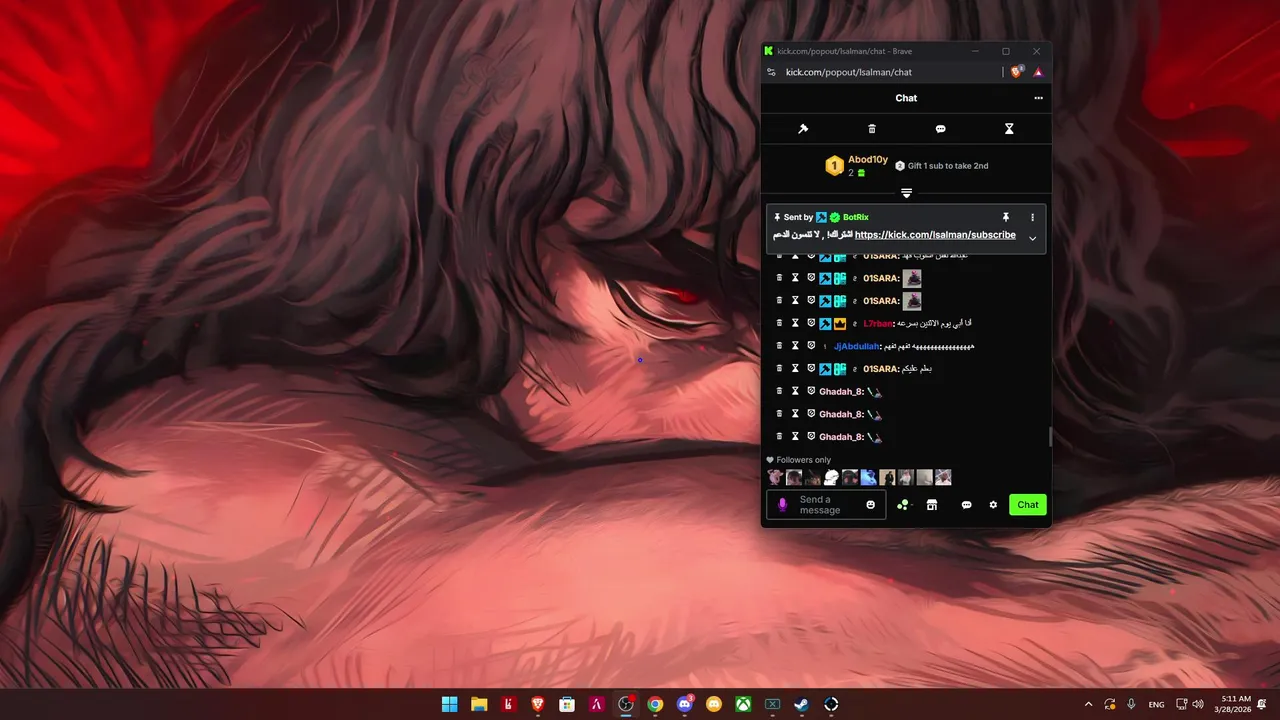Pick the pink first quick emote
This screenshot has height=720, width=1280.
click(775, 478)
